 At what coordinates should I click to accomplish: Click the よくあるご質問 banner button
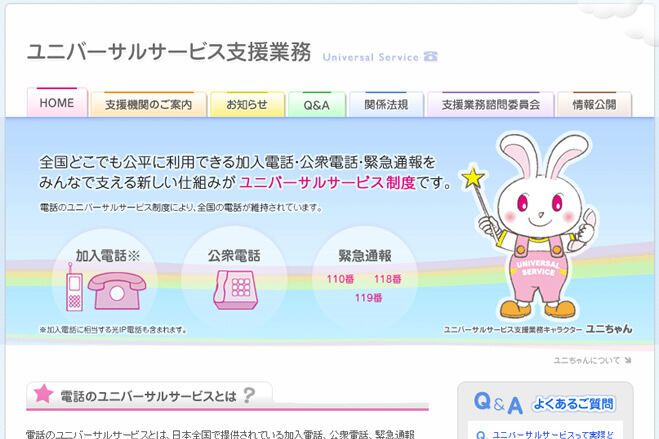[573, 404]
